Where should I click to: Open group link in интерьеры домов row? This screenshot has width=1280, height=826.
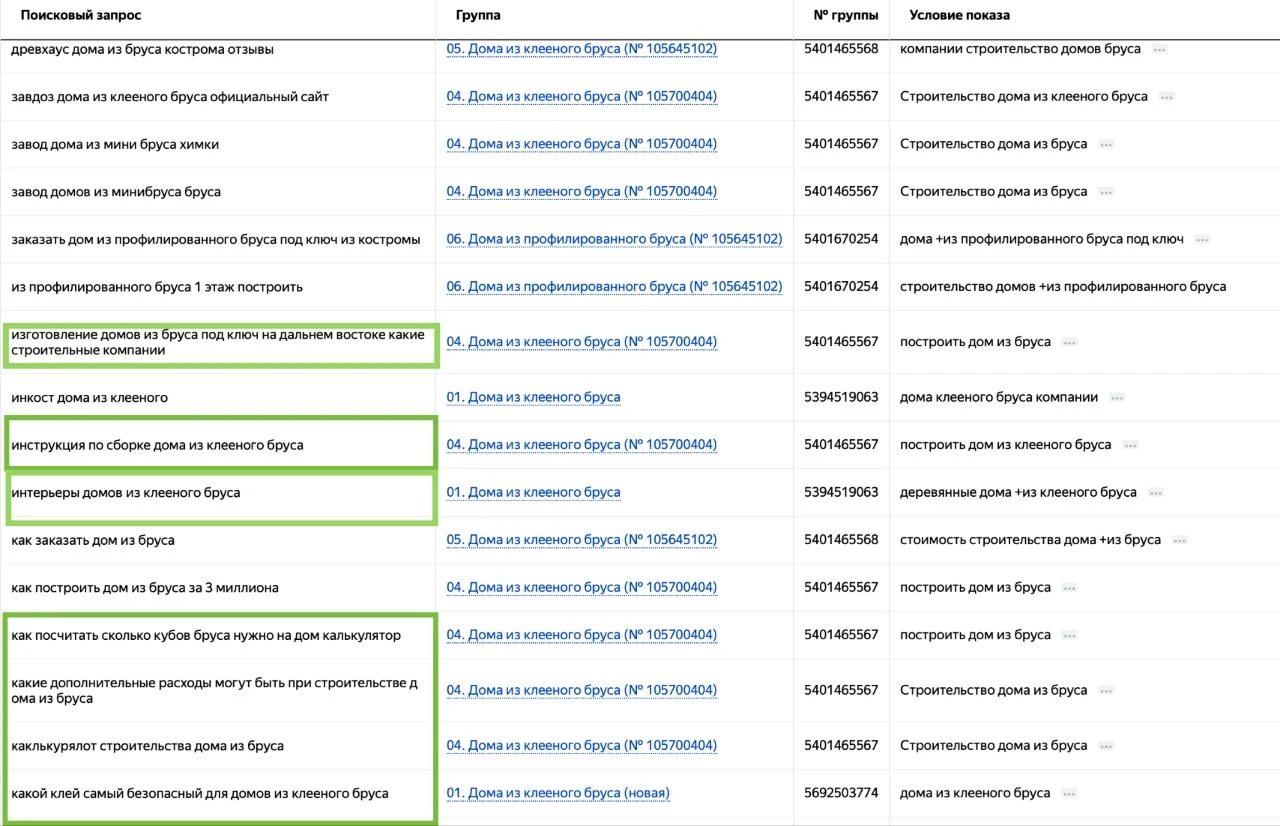pos(533,492)
